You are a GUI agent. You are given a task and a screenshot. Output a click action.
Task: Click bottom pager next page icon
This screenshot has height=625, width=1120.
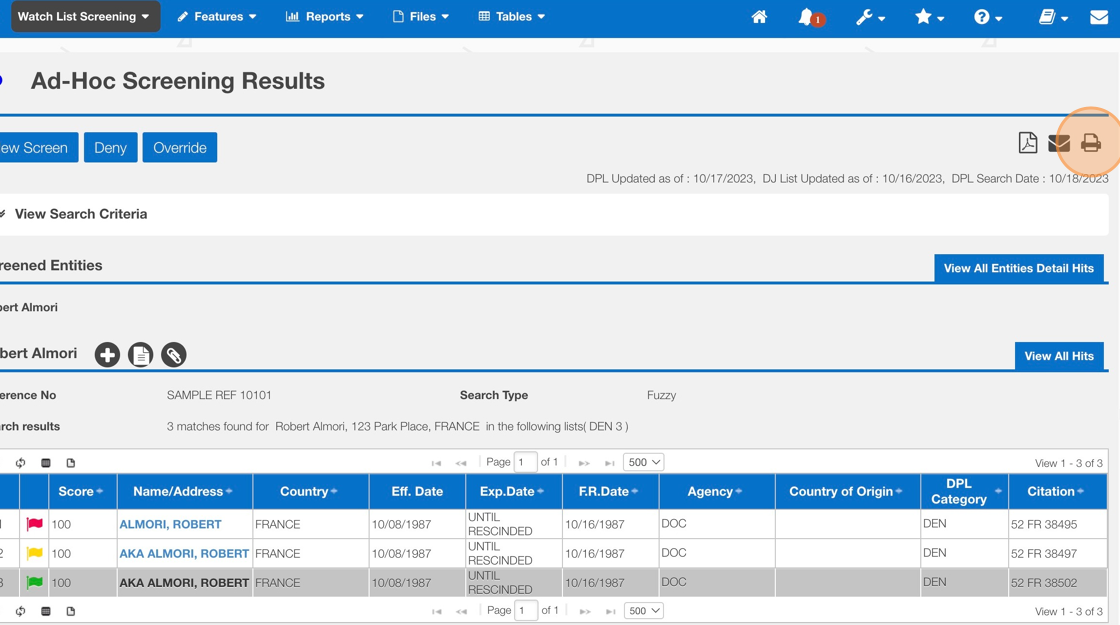coord(584,611)
